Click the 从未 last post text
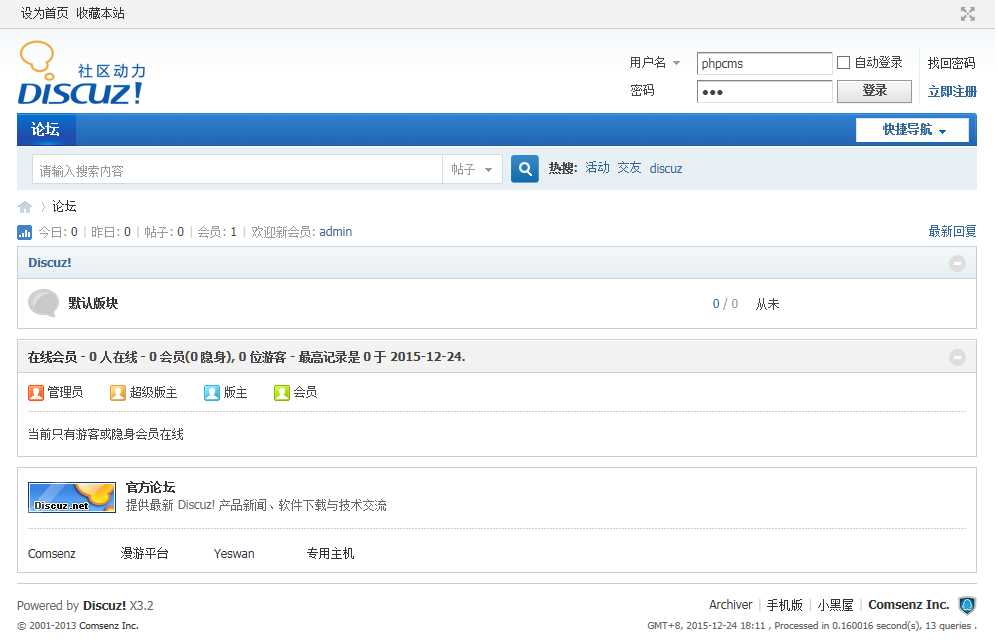998x642 pixels. pos(768,304)
